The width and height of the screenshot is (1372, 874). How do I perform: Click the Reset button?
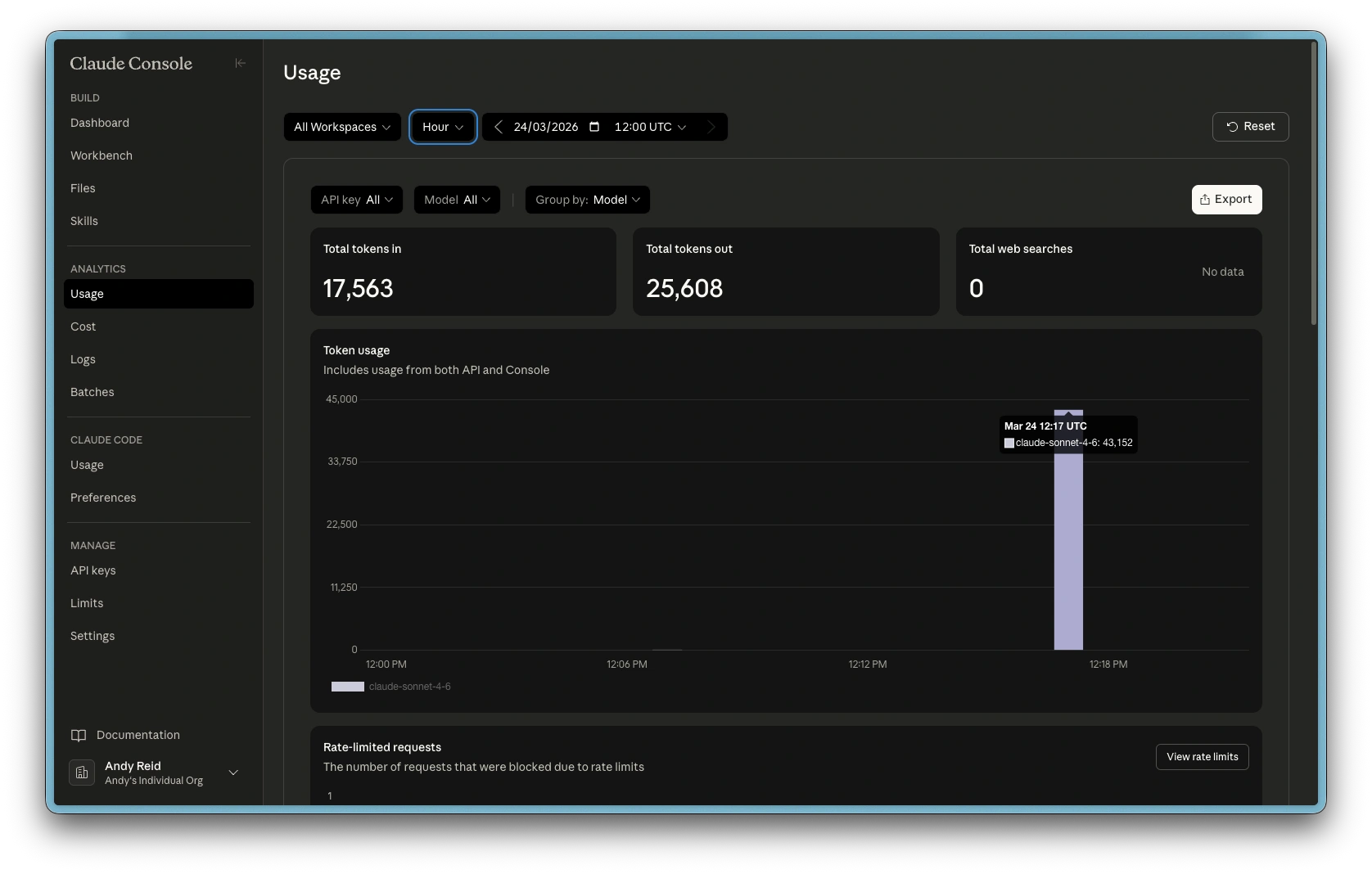pos(1250,127)
